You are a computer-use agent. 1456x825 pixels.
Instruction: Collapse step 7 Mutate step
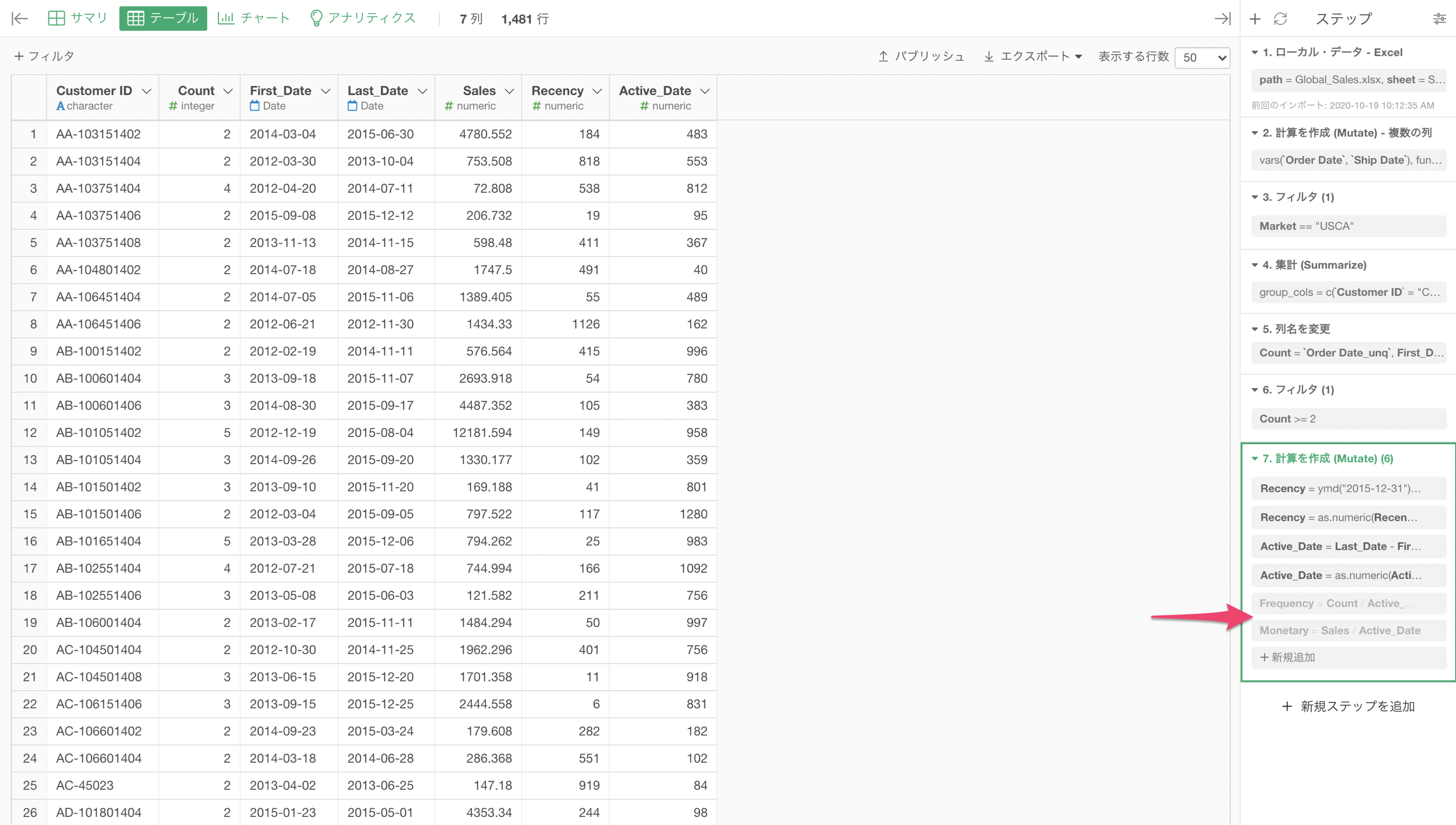tap(1255, 458)
